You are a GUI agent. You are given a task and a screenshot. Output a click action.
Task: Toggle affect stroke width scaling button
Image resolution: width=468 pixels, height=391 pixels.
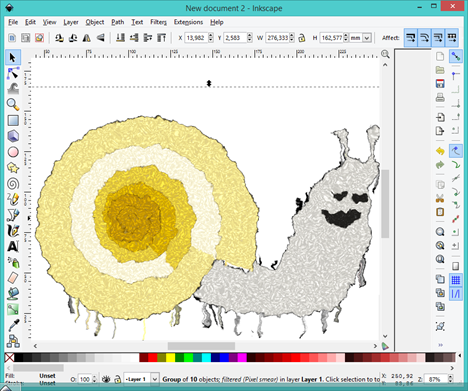411,38
